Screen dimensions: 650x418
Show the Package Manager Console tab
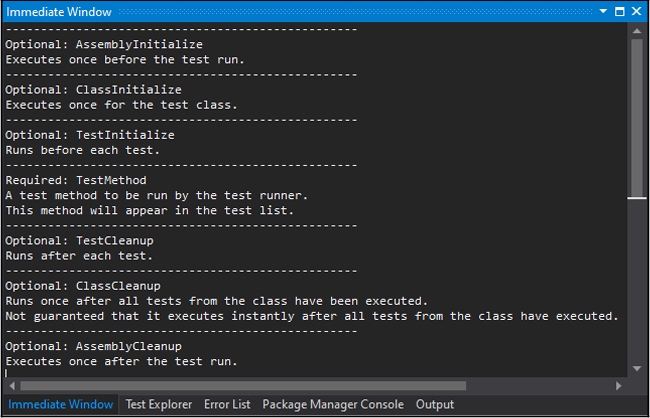tap(333, 405)
